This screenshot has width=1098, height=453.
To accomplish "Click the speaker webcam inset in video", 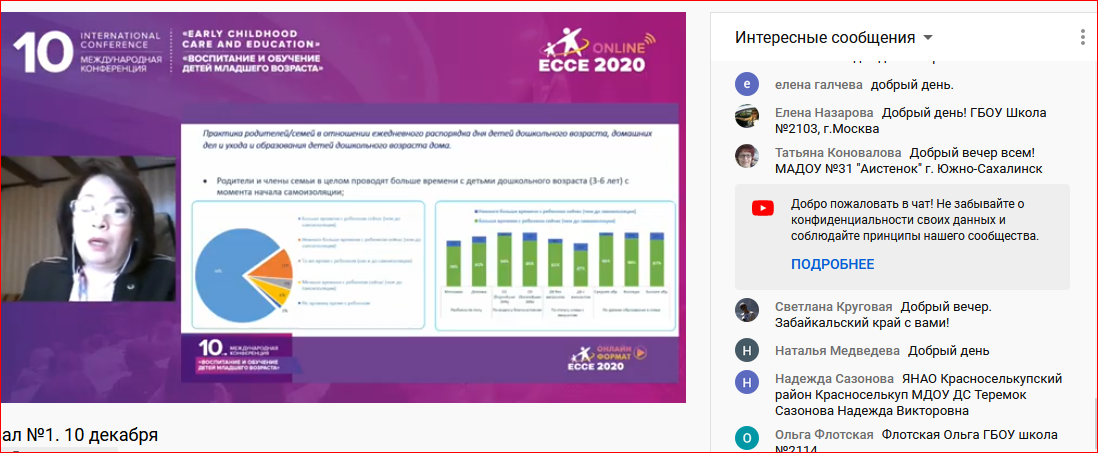I will [x=88, y=228].
